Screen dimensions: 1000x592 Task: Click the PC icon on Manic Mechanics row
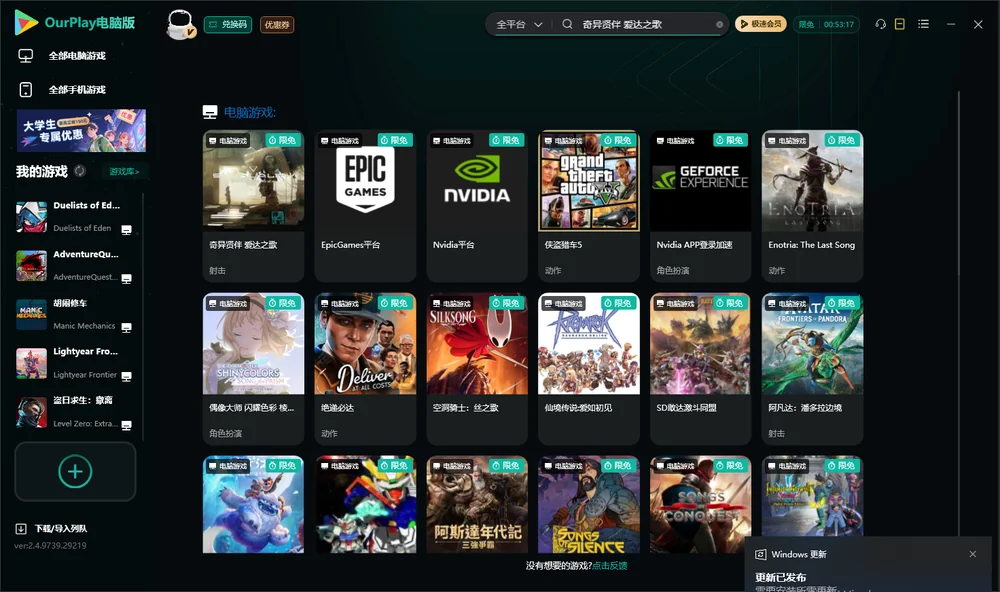click(x=126, y=328)
